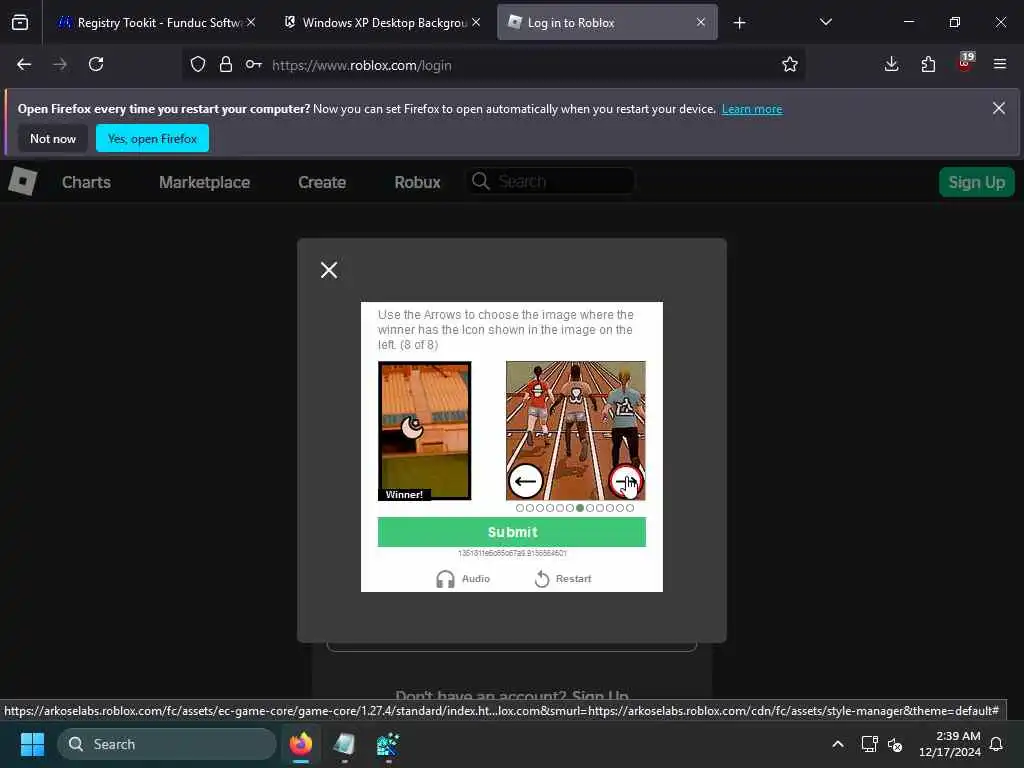This screenshot has width=1024, height=768.
Task: Show previous captcha image with left arrow
Action: click(526, 482)
